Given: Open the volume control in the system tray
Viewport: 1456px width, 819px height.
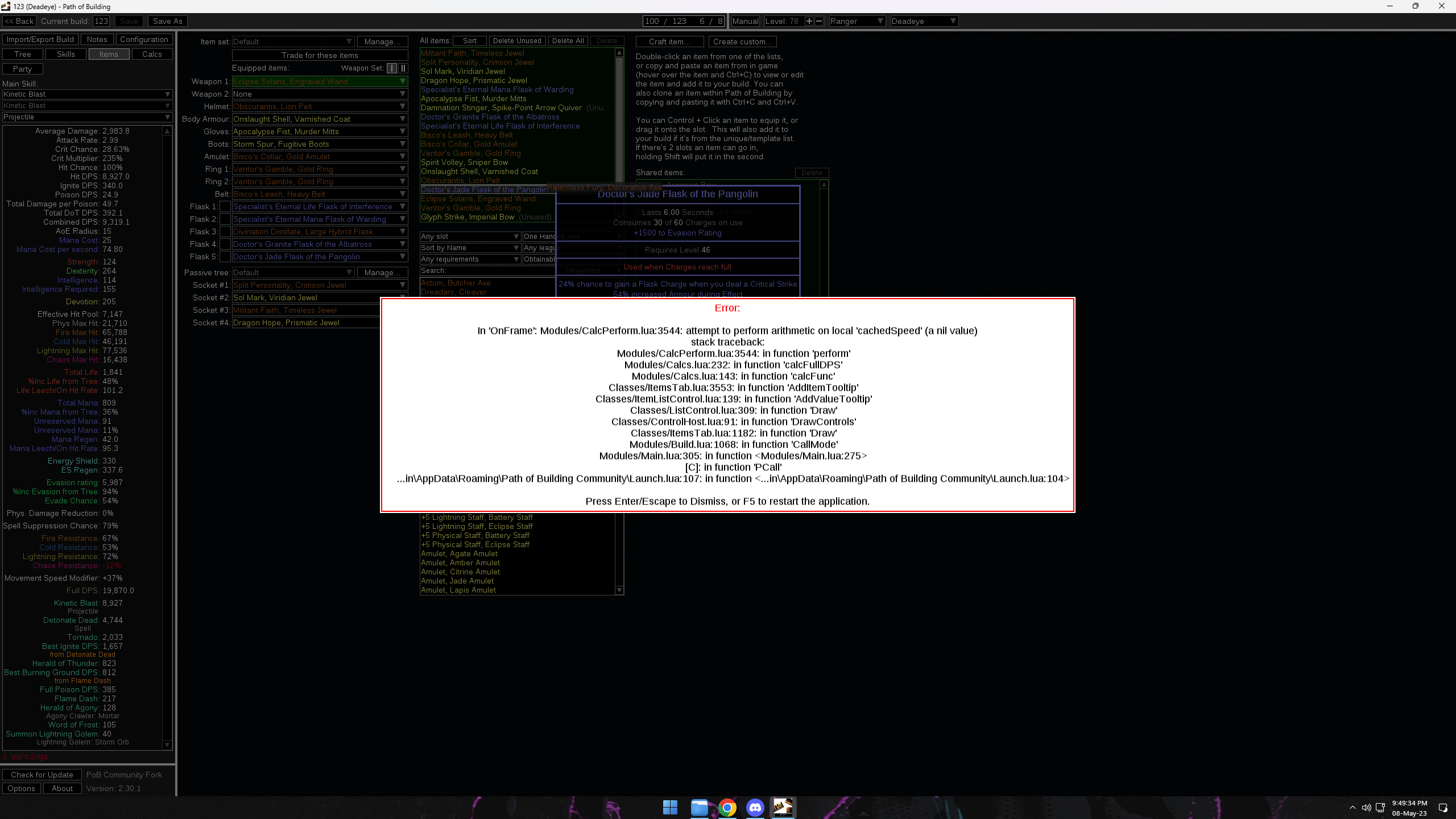Looking at the screenshot, I should point(1367,807).
